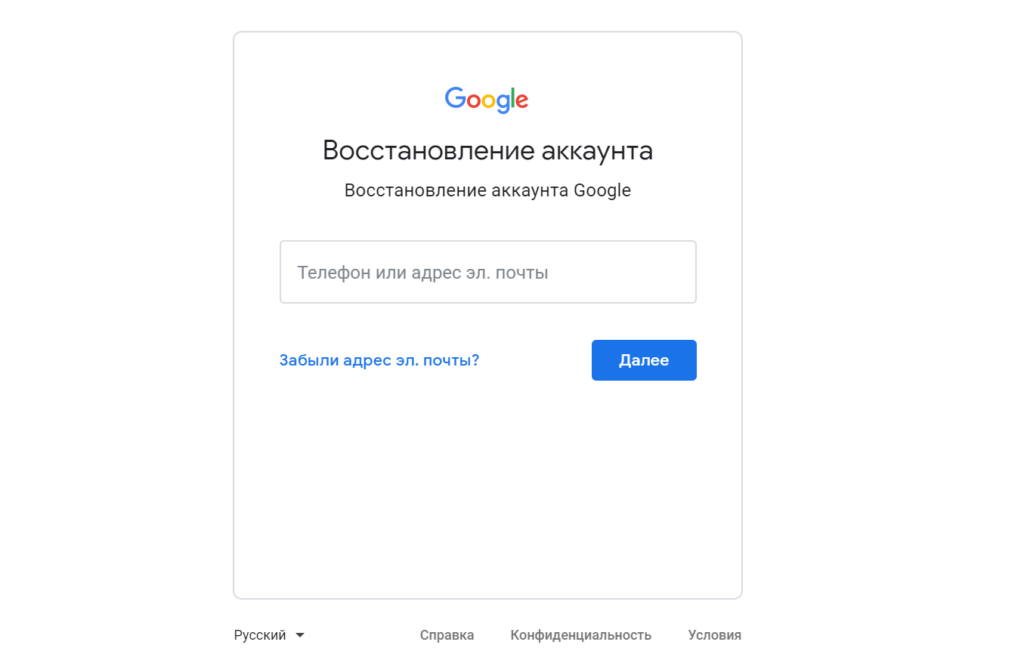Open the Конфиденциальность privacy link
Viewport: 1024px width, 648px height.
coord(581,635)
